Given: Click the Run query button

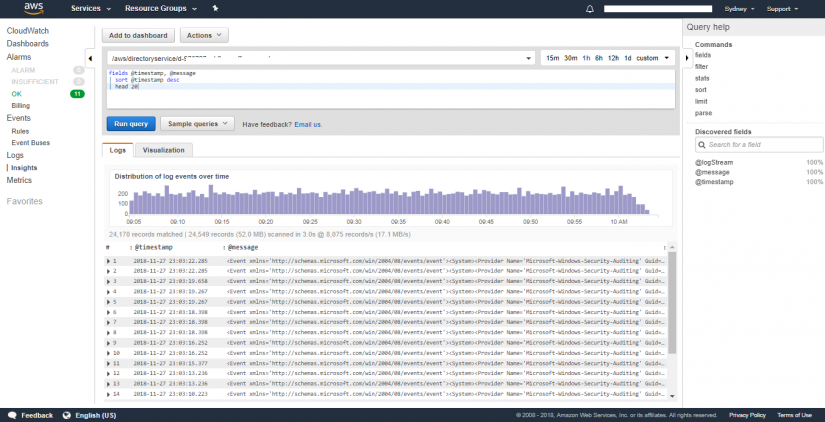Looking at the screenshot, I should tap(131, 124).
